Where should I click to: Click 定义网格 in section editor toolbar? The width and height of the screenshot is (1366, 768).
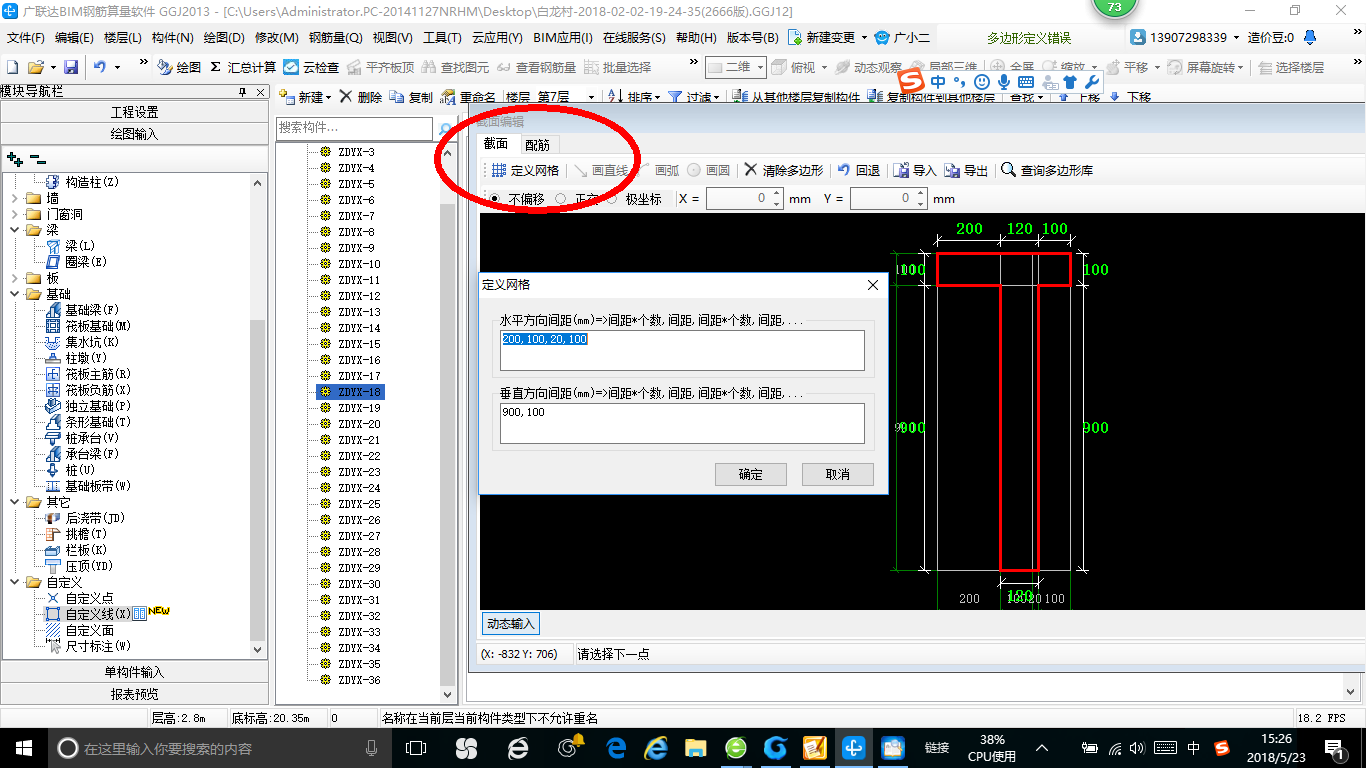525,171
